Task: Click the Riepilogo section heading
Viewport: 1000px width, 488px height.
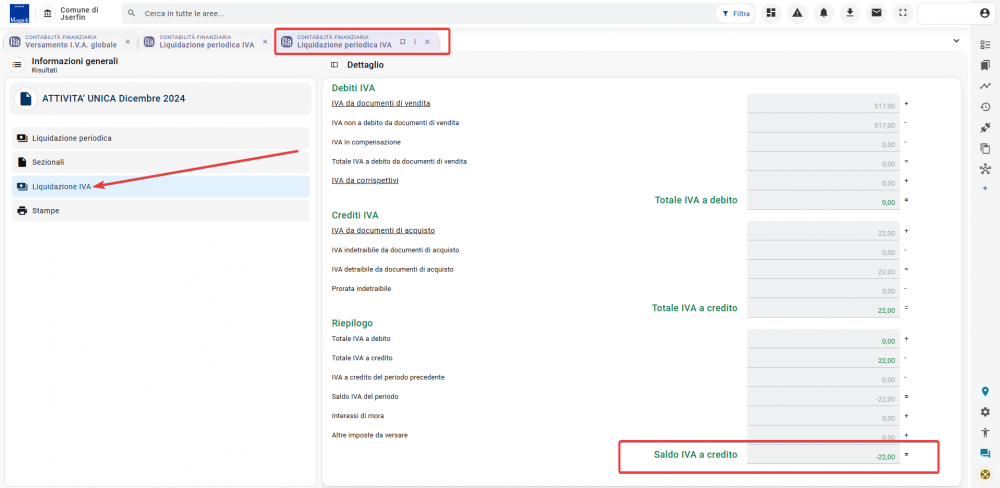Action: (352, 323)
